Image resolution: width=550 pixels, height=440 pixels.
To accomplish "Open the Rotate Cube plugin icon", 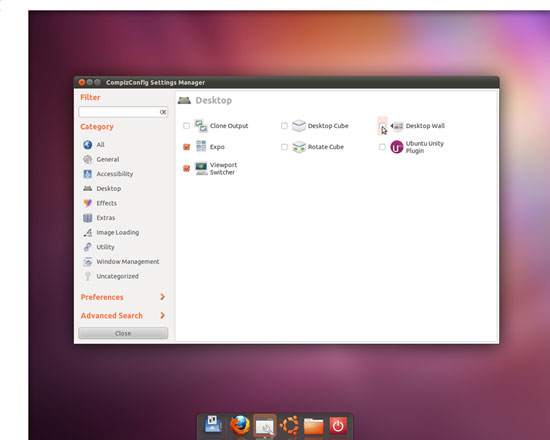I will coord(299,147).
